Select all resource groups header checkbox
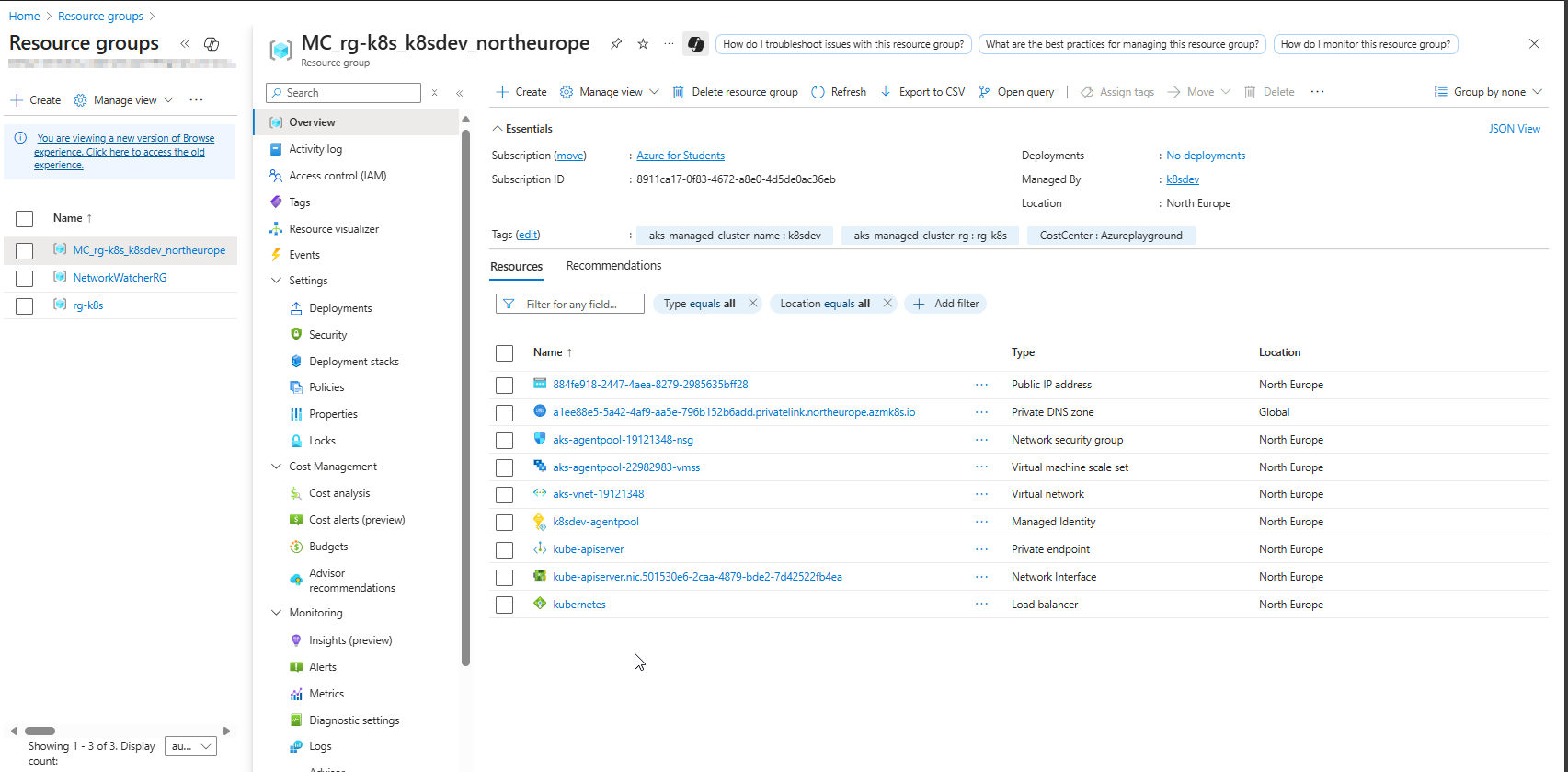Image resolution: width=1568 pixels, height=772 pixels. (x=25, y=219)
